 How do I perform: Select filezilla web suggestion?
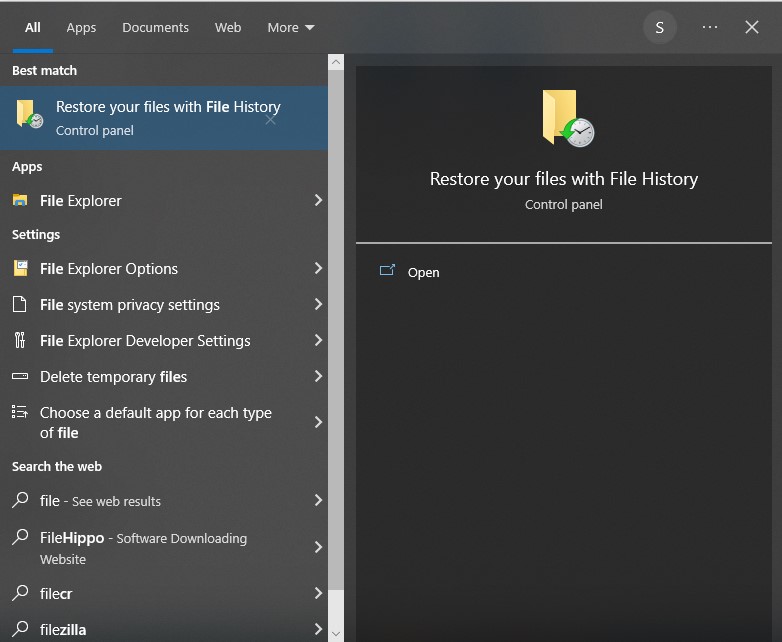pyautogui.click(x=164, y=628)
